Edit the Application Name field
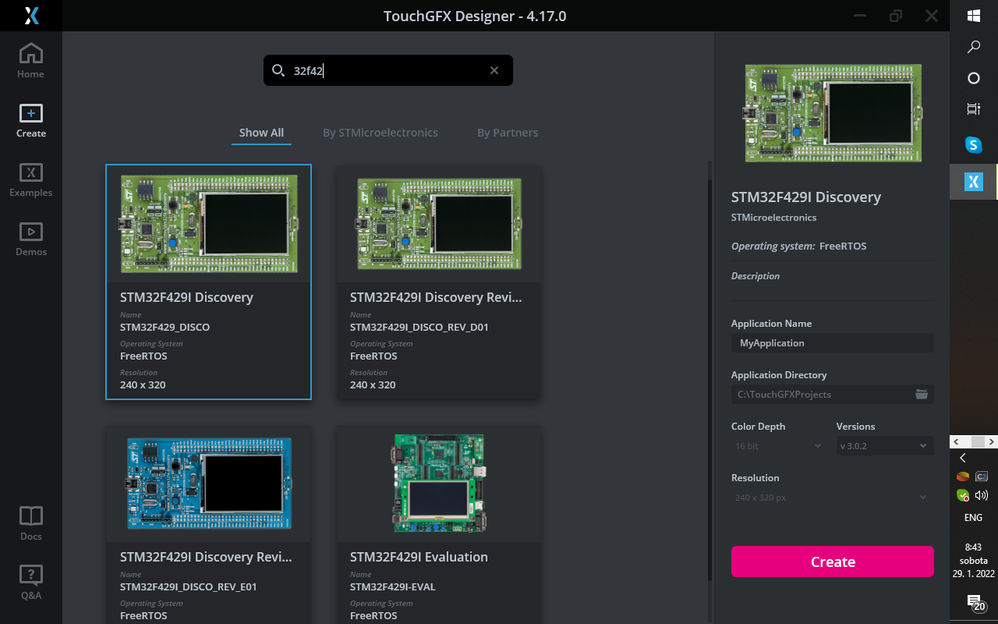The width and height of the screenshot is (998, 624). 832,343
